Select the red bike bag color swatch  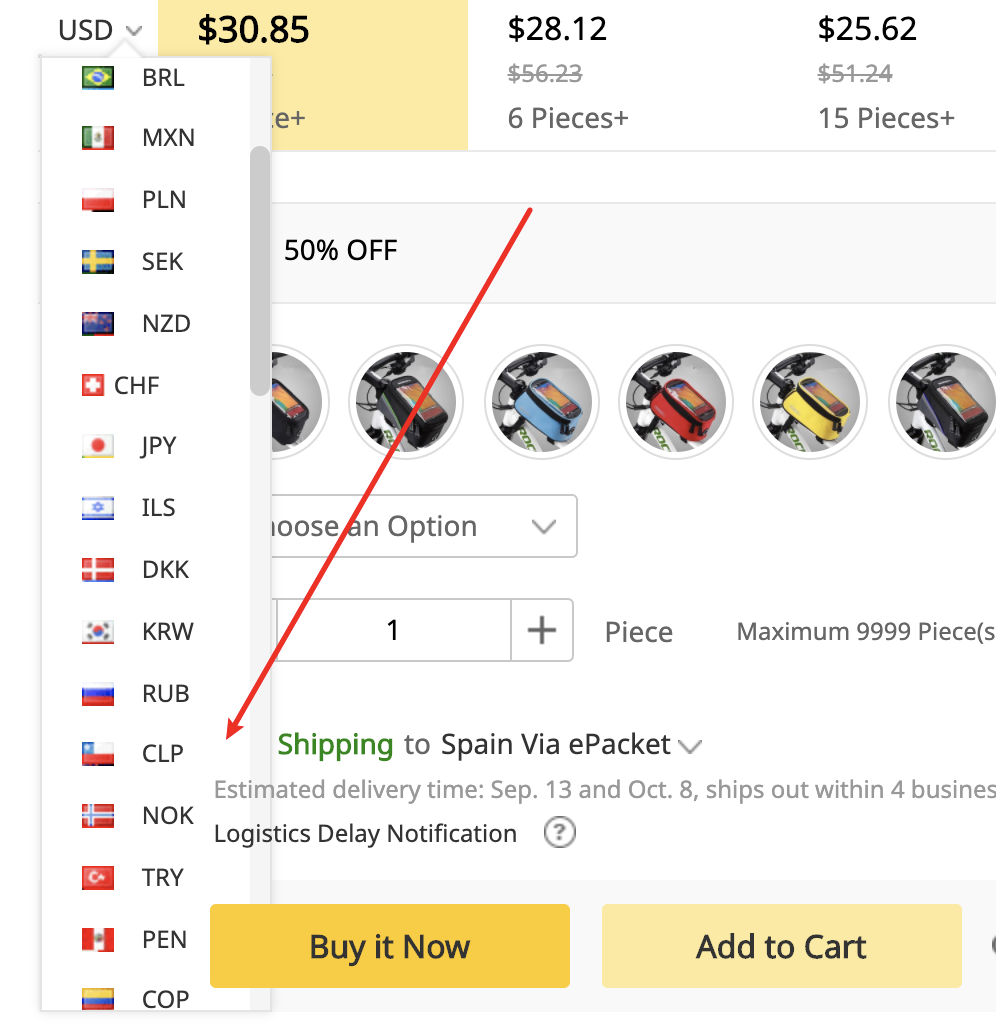[x=675, y=402]
